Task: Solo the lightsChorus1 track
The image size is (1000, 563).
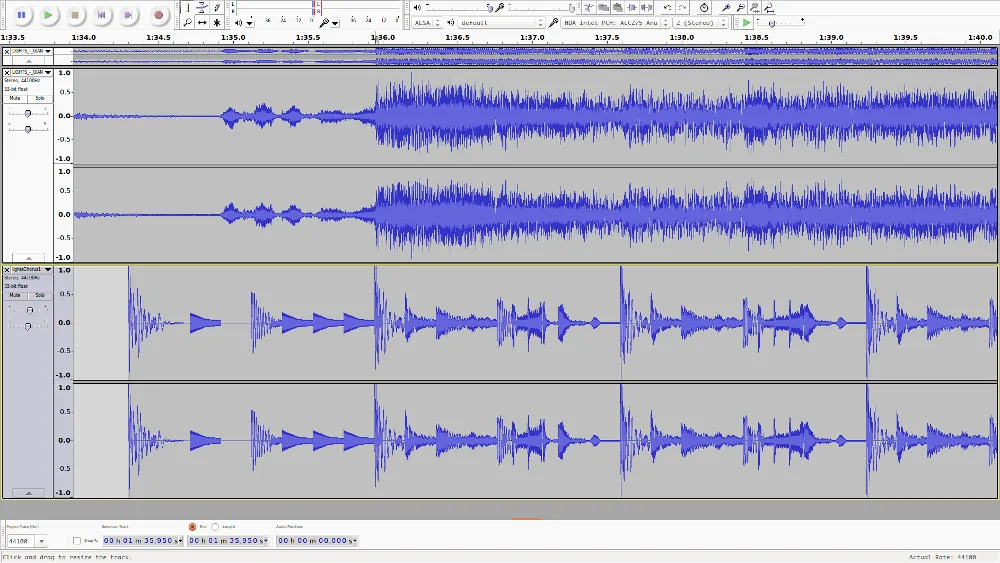Action: point(40,295)
